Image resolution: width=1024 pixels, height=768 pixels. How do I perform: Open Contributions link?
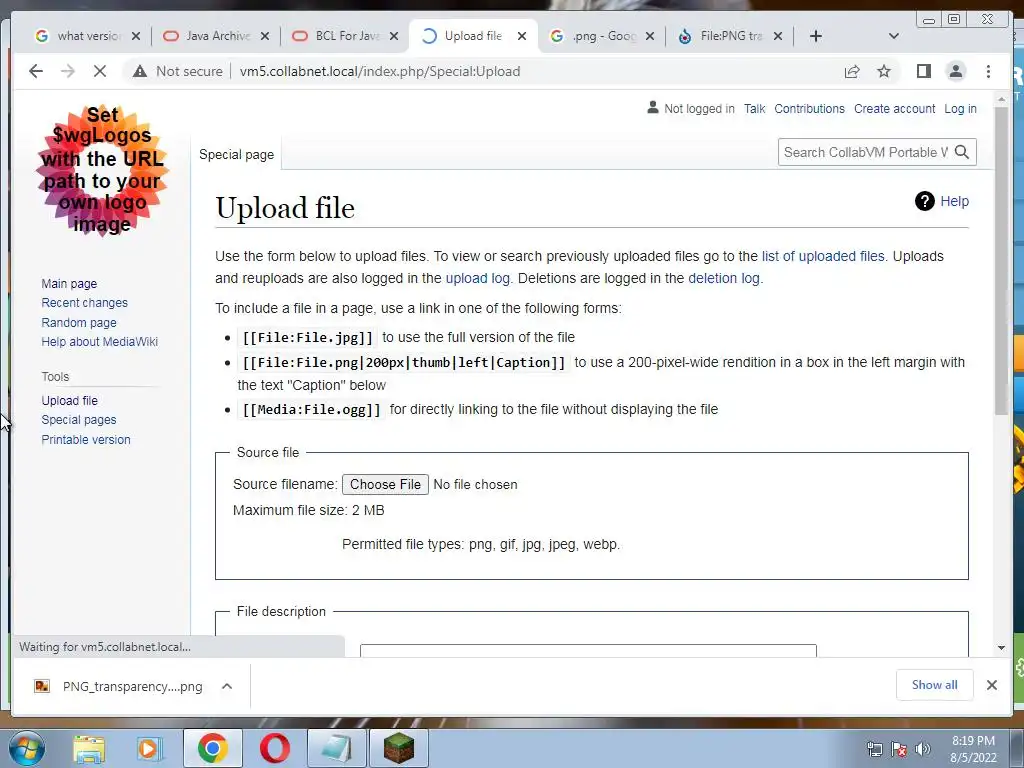click(x=809, y=108)
